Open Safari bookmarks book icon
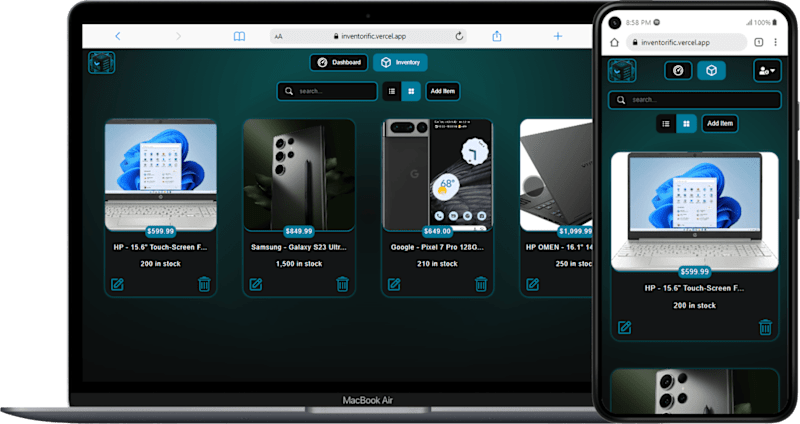 [x=239, y=36]
